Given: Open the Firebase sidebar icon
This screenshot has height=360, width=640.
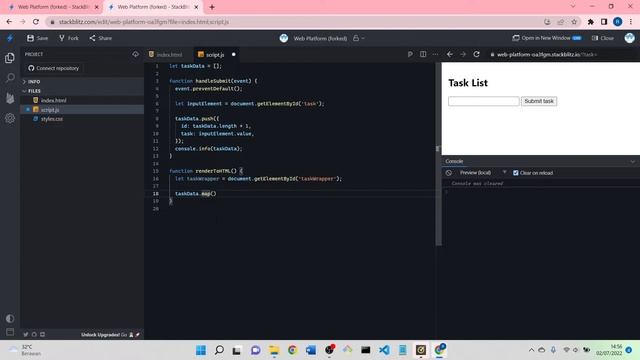Looking at the screenshot, I should [10, 98].
